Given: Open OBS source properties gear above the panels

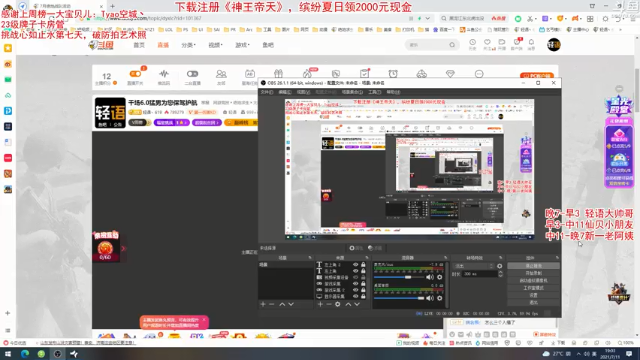Looking at the screenshot, I should [x=355, y=248].
